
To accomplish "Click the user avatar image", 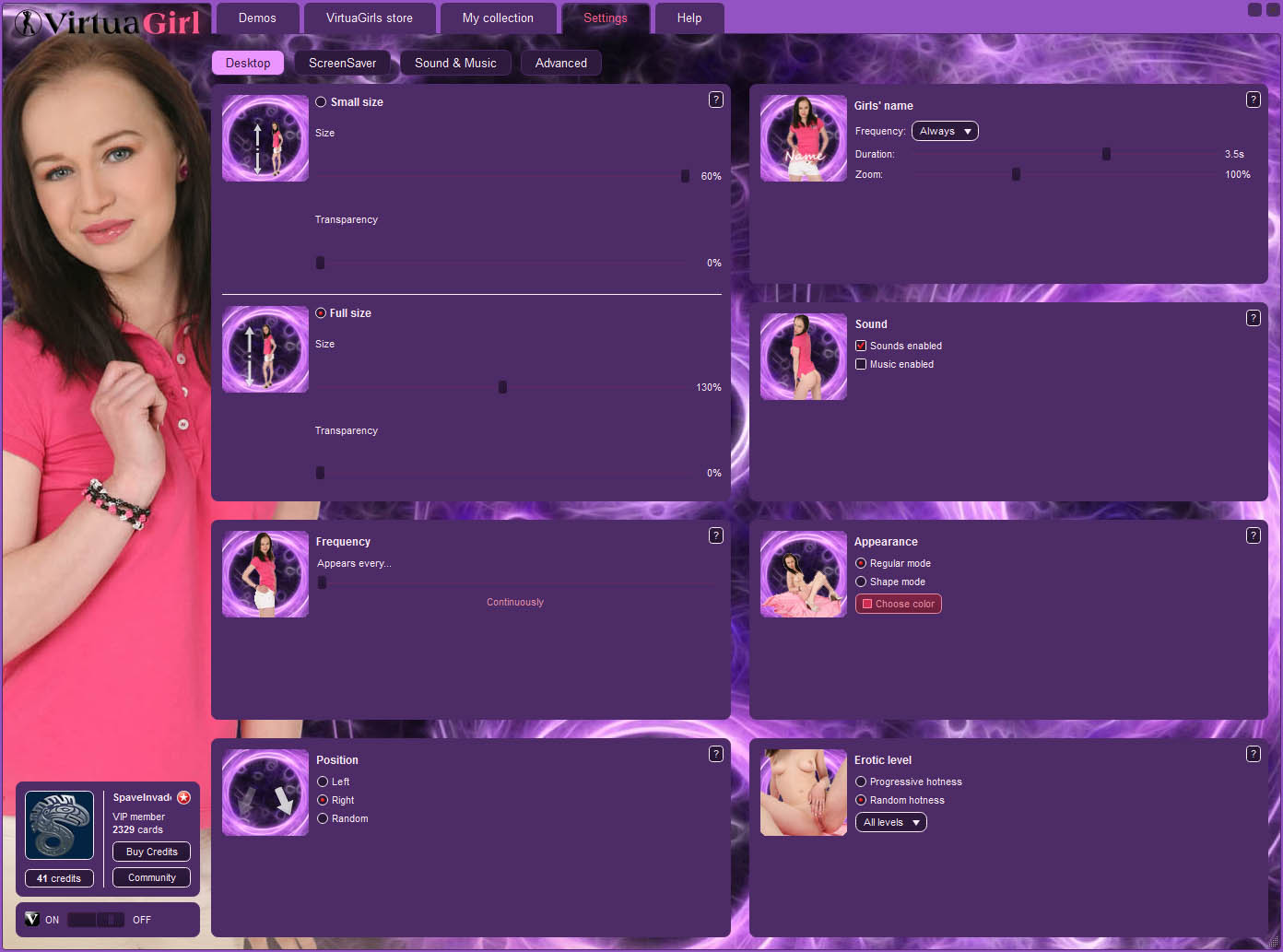I will click(x=59, y=825).
